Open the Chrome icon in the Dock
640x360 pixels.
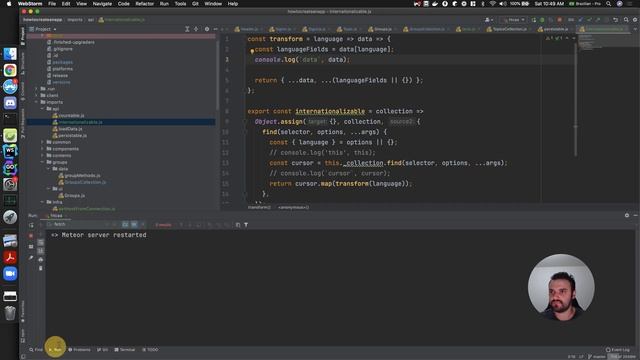tap(10, 70)
